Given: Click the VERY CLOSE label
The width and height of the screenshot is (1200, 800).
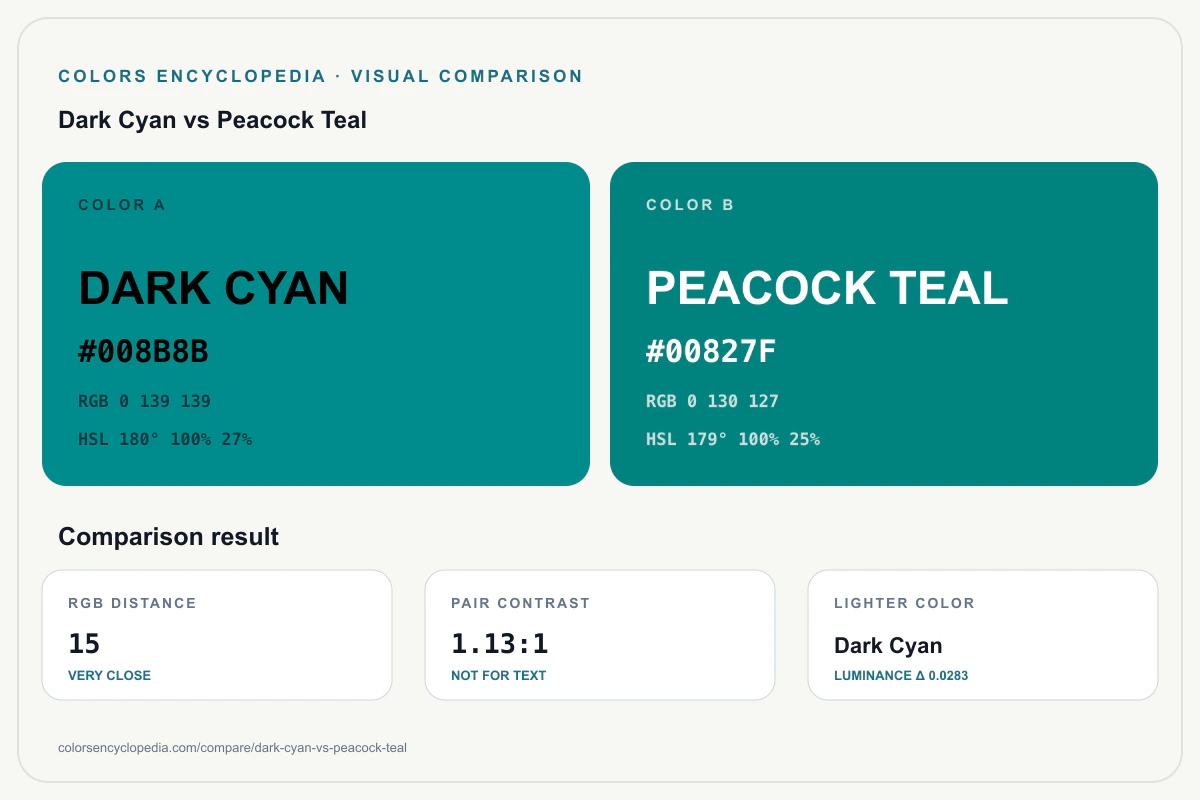Looking at the screenshot, I should point(109,675).
